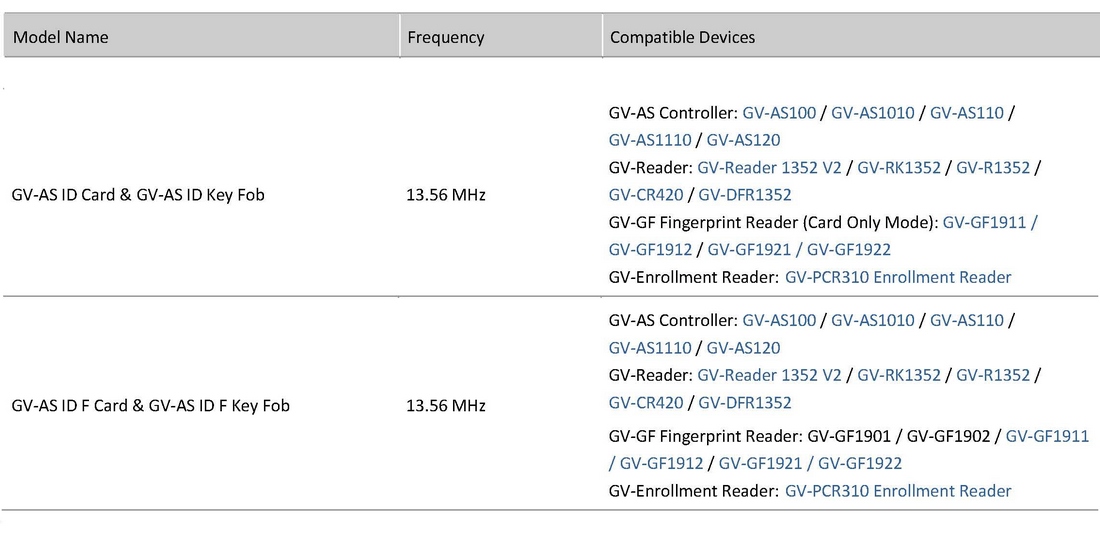Image resolution: width=1100 pixels, height=540 pixels.
Task: Click GV-AS110 link in second table row
Action: (967, 321)
